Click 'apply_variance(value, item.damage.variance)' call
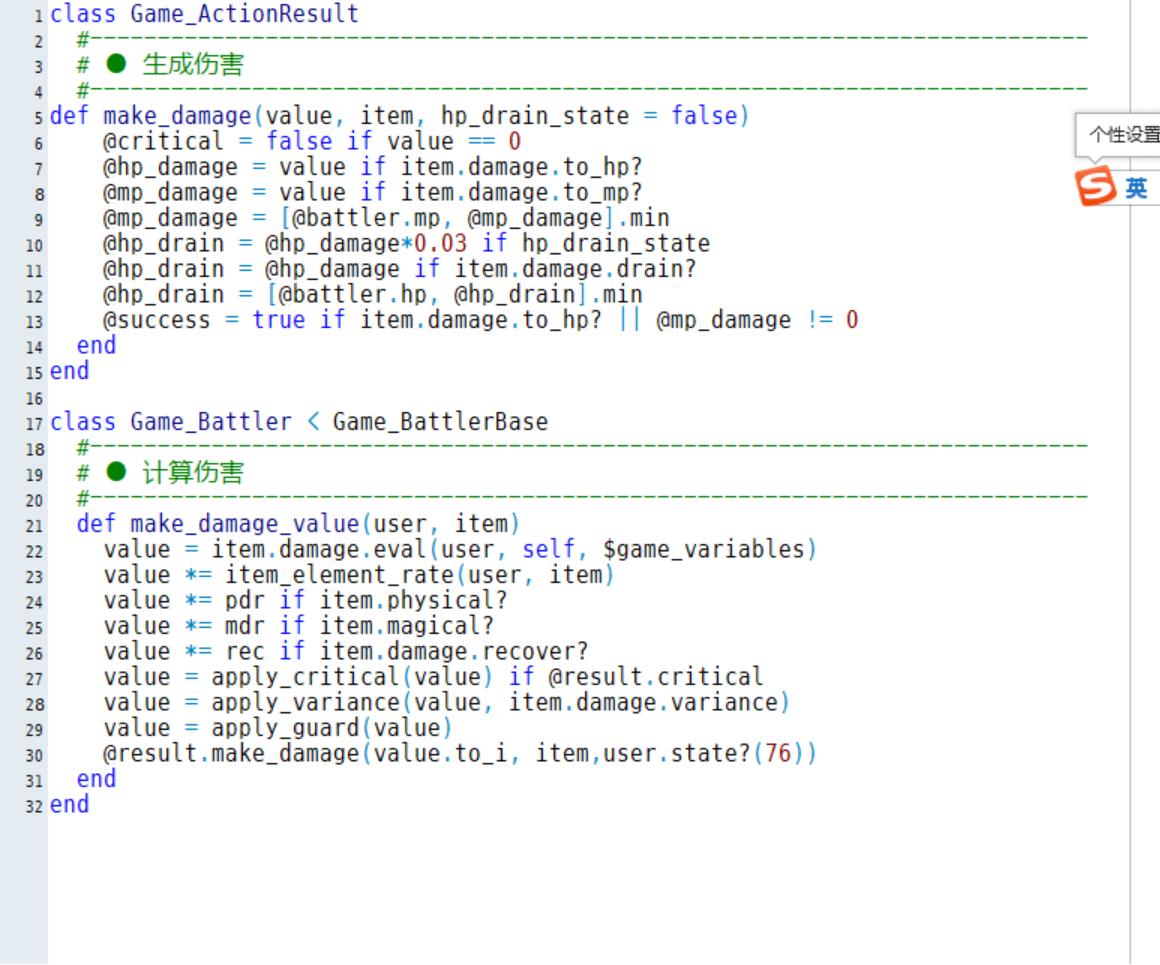 coord(500,702)
